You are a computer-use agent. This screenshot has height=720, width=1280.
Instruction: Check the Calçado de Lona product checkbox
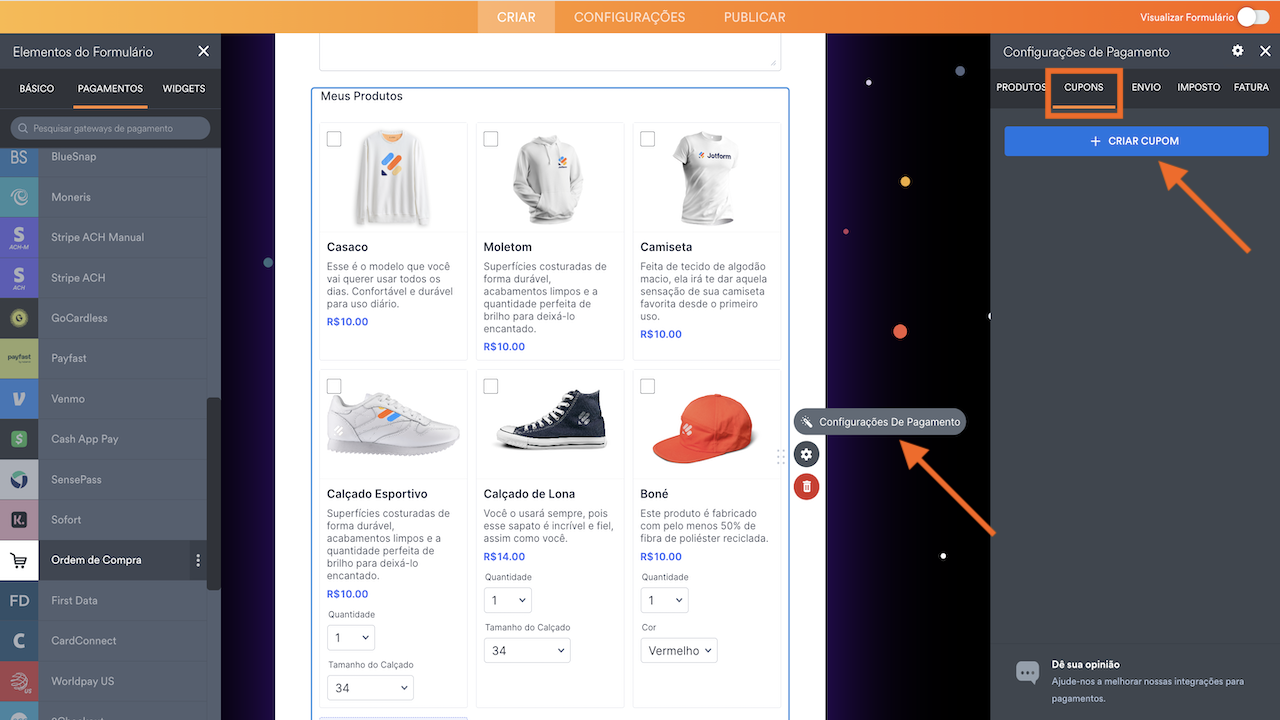(x=491, y=386)
